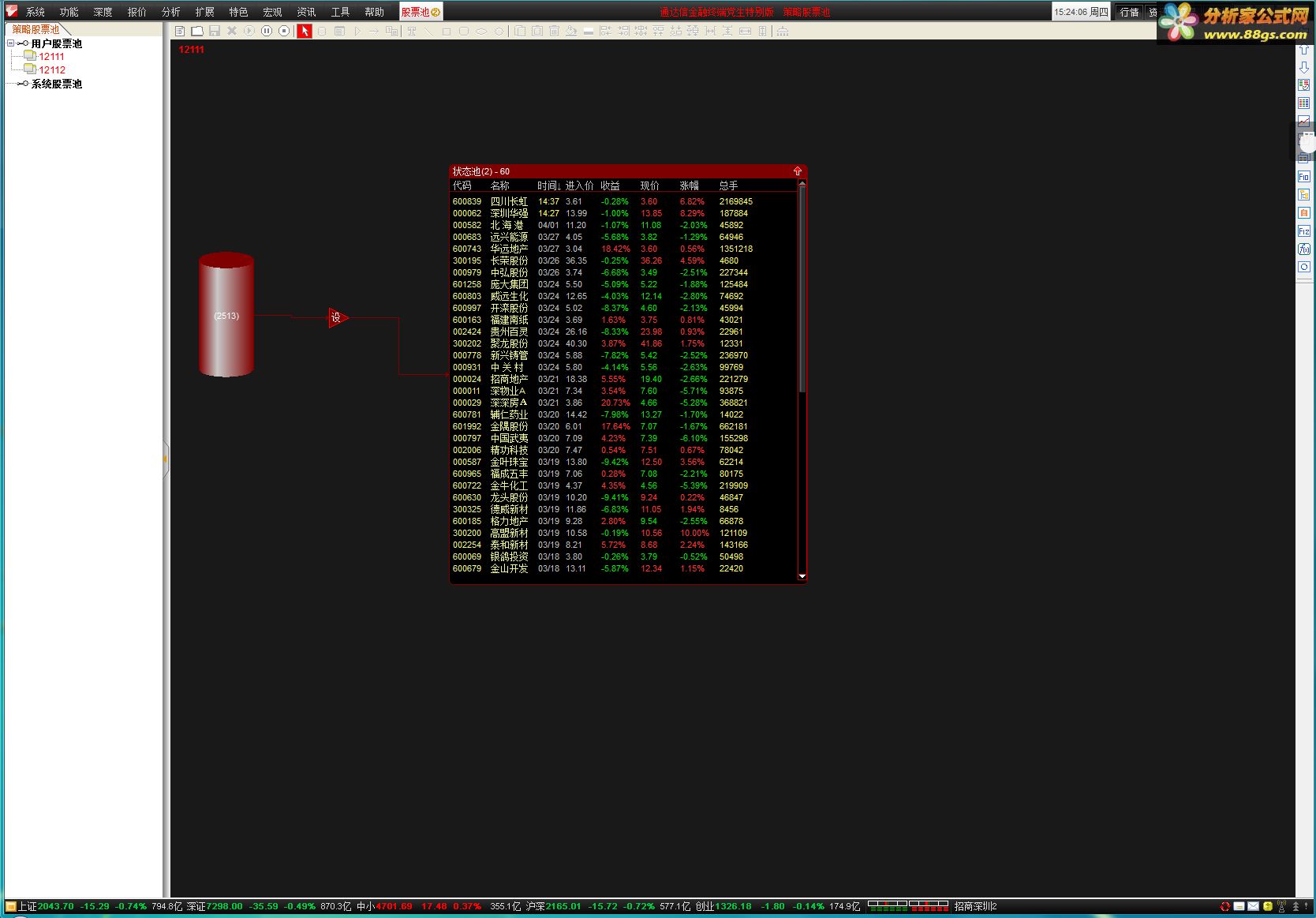Select the 高盟新材 stock row
This screenshot has height=918, width=1316.
click(x=623, y=533)
